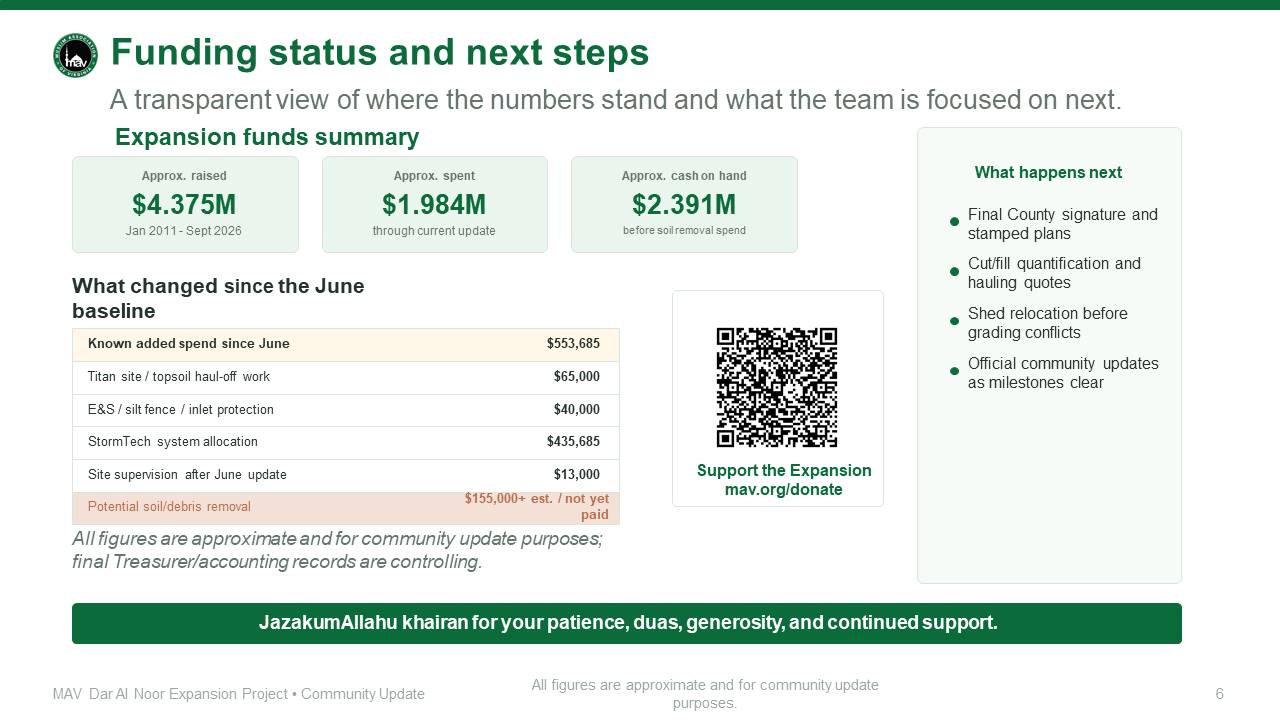1280x720 pixels.
Task: Click the subtitle 'A transparent view of where the numbers stand'
Action: [x=616, y=100]
